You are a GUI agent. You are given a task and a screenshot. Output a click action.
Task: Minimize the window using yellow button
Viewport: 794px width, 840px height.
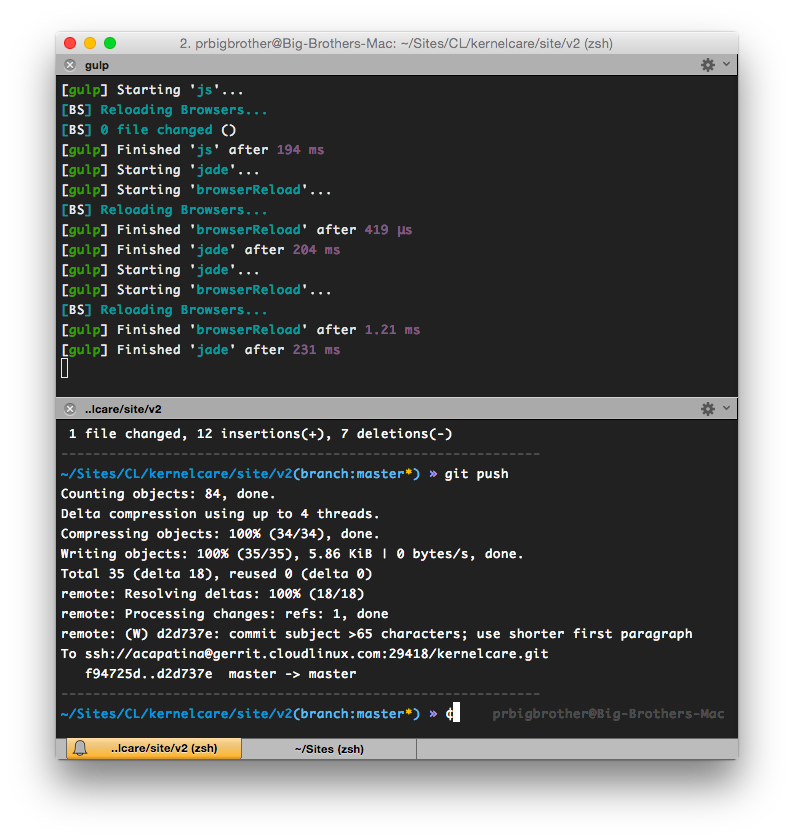[x=90, y=43]
